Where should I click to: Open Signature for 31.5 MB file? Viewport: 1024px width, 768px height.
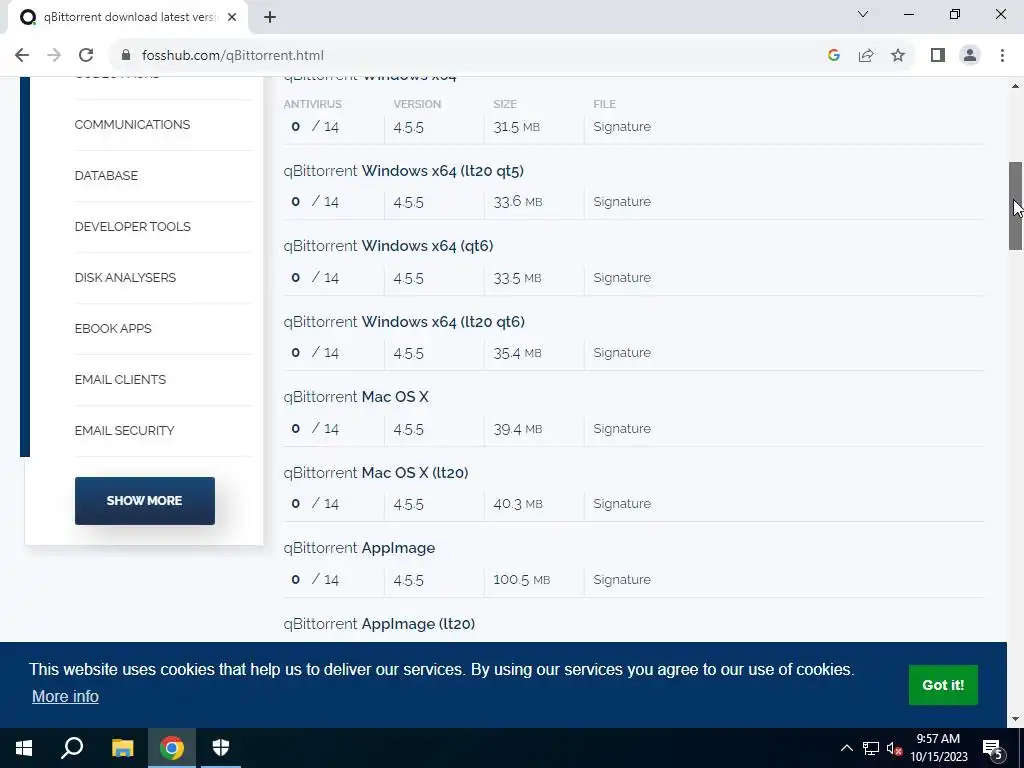coord(622,127)
